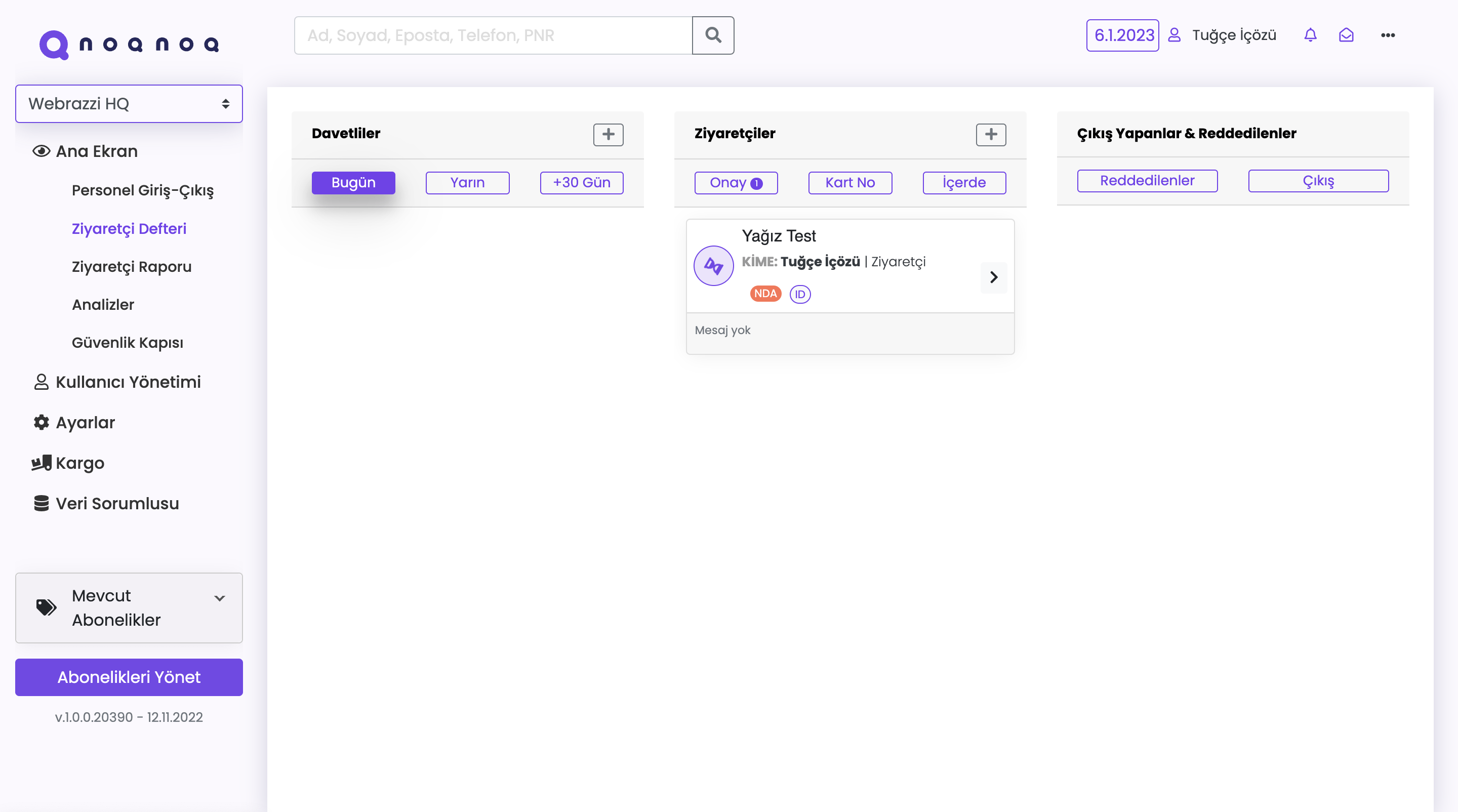Open Ziyaretçi Raporu in sidebar

tap(131, 266)
